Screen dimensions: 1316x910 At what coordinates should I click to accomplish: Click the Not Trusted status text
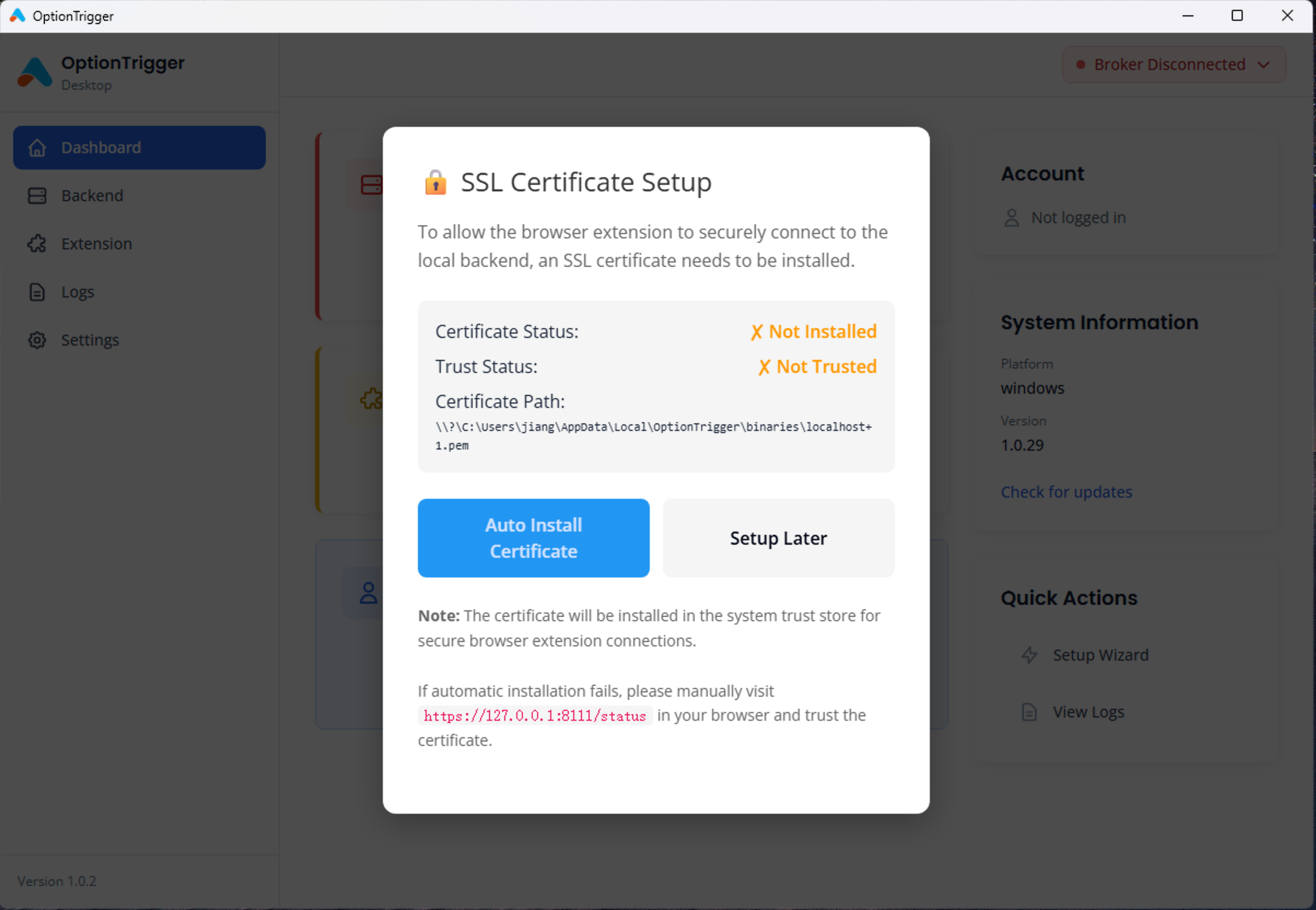pyautogui.click(x=818, y=366)
